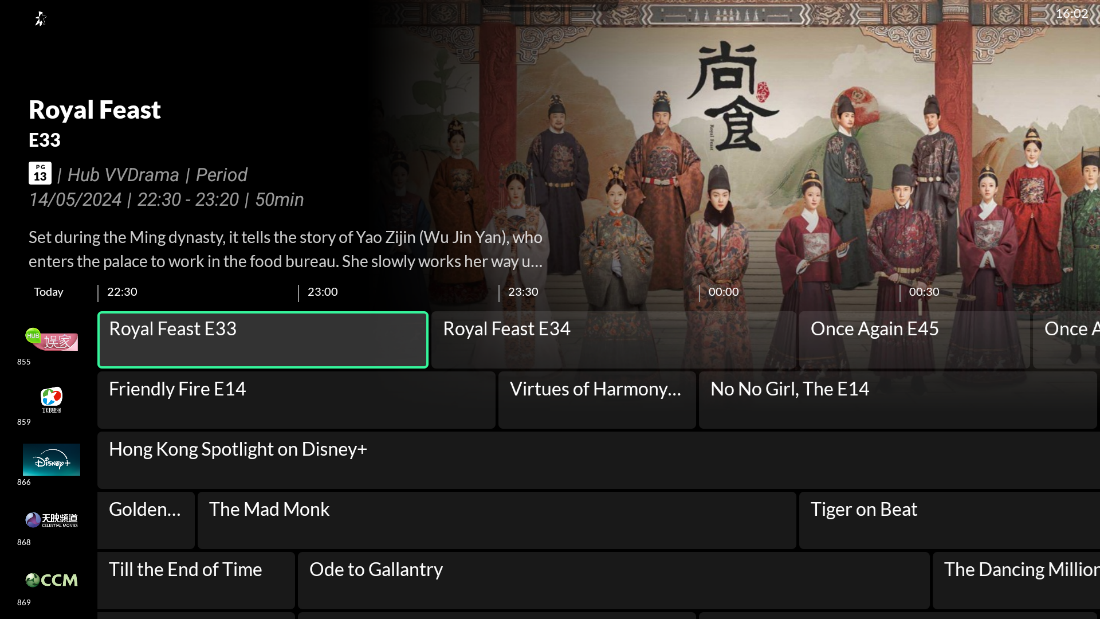
Task: Choose the CCM channel 869 logo
Action: click(x=51, y=580)
